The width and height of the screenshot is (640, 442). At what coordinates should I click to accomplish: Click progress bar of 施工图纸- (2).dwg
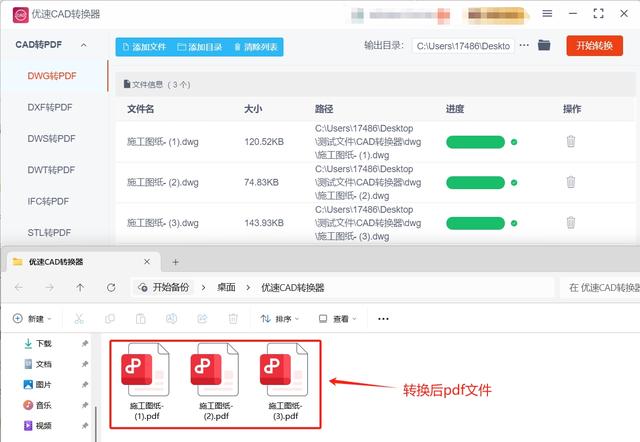pyautogui.click(x=476, y=182)
